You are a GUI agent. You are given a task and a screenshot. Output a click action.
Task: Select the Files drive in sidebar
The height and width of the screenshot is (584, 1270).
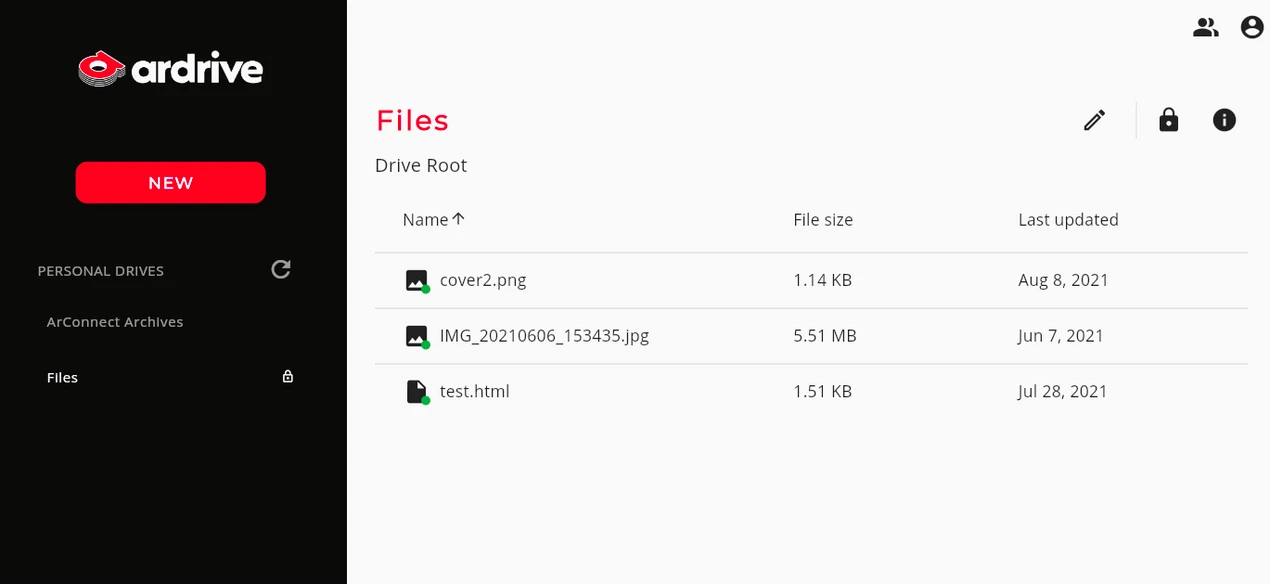pyautogui.click(x=62, y=377)
